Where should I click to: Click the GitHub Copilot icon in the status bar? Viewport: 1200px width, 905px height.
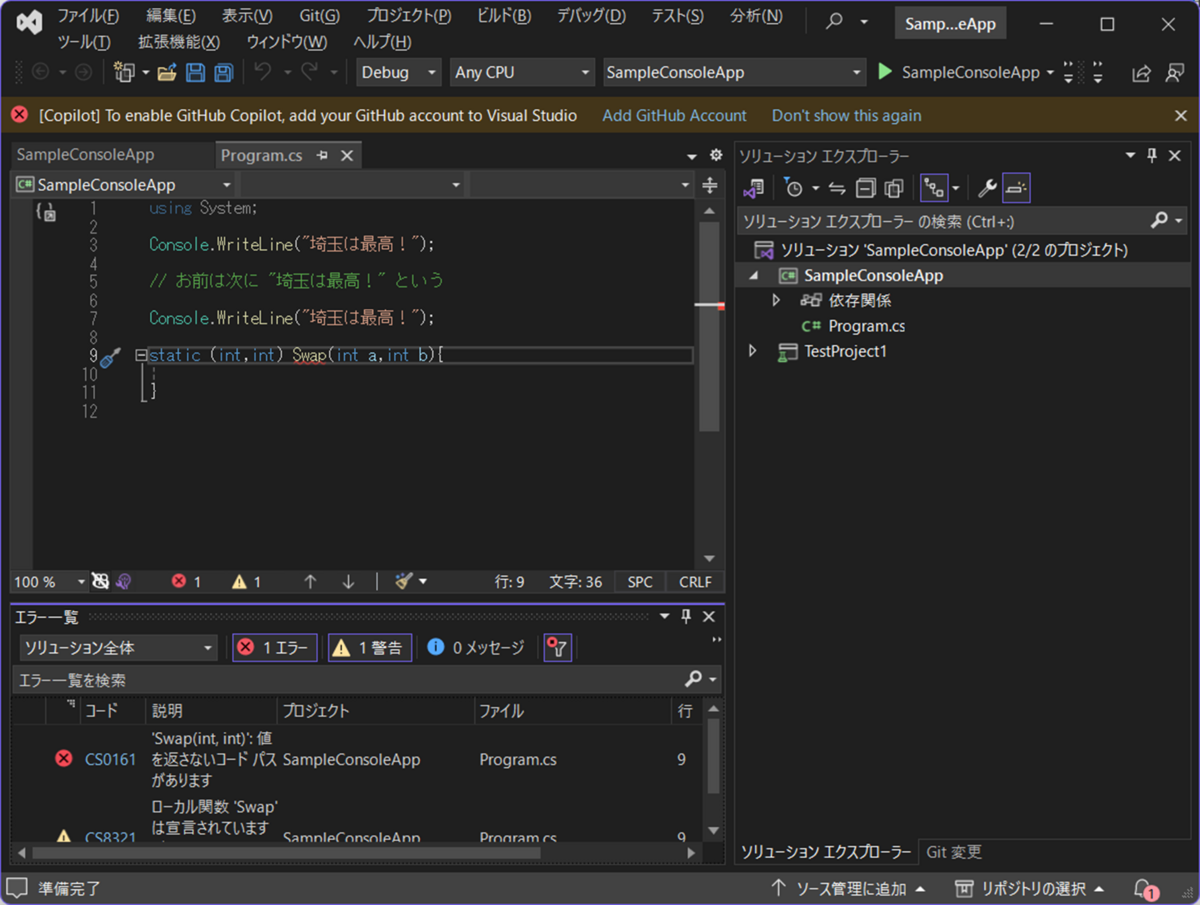click(x=102, y=581)
